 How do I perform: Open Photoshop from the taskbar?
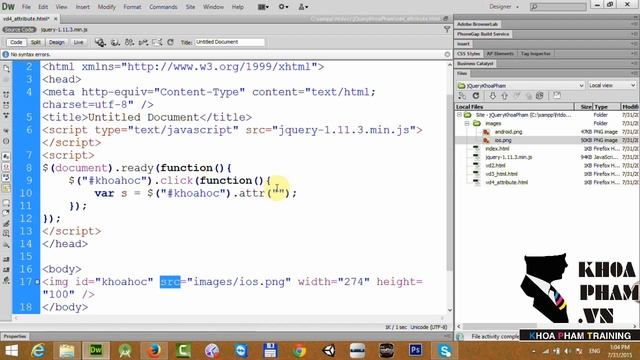click(415, 351)
